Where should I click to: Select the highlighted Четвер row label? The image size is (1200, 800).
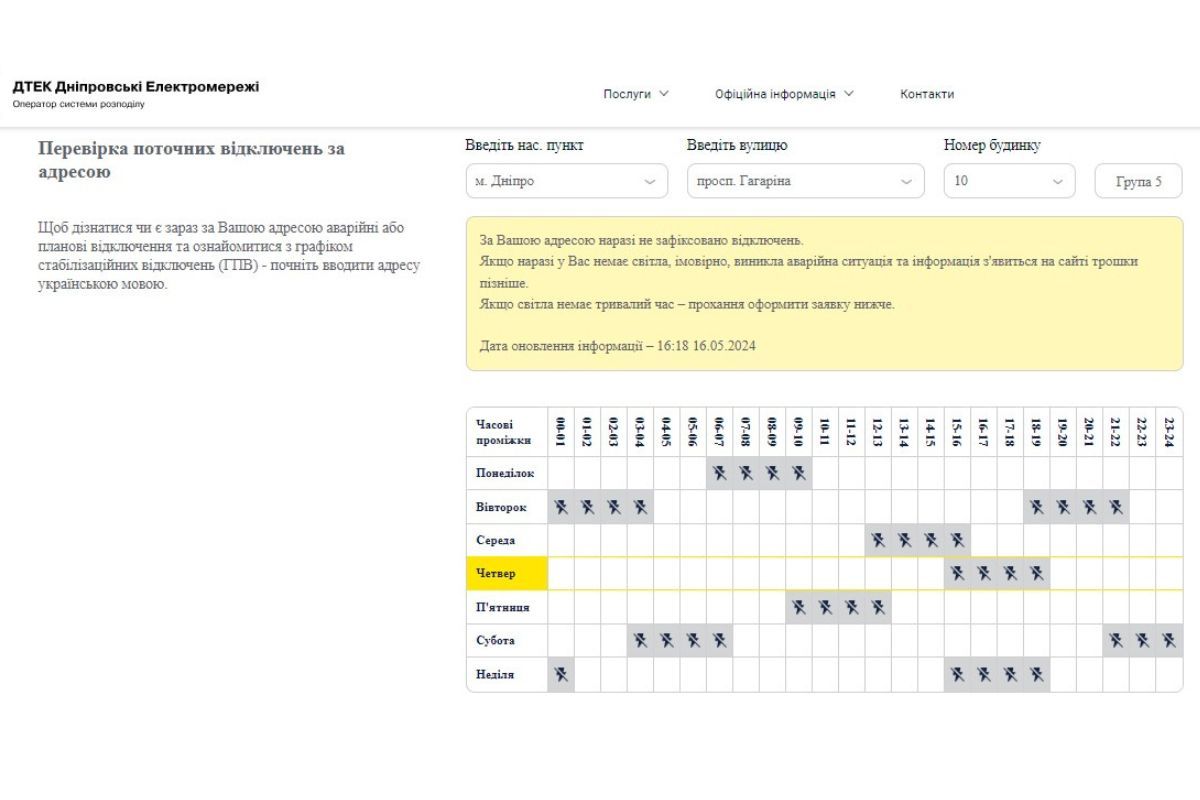click(x=507, y=574)
